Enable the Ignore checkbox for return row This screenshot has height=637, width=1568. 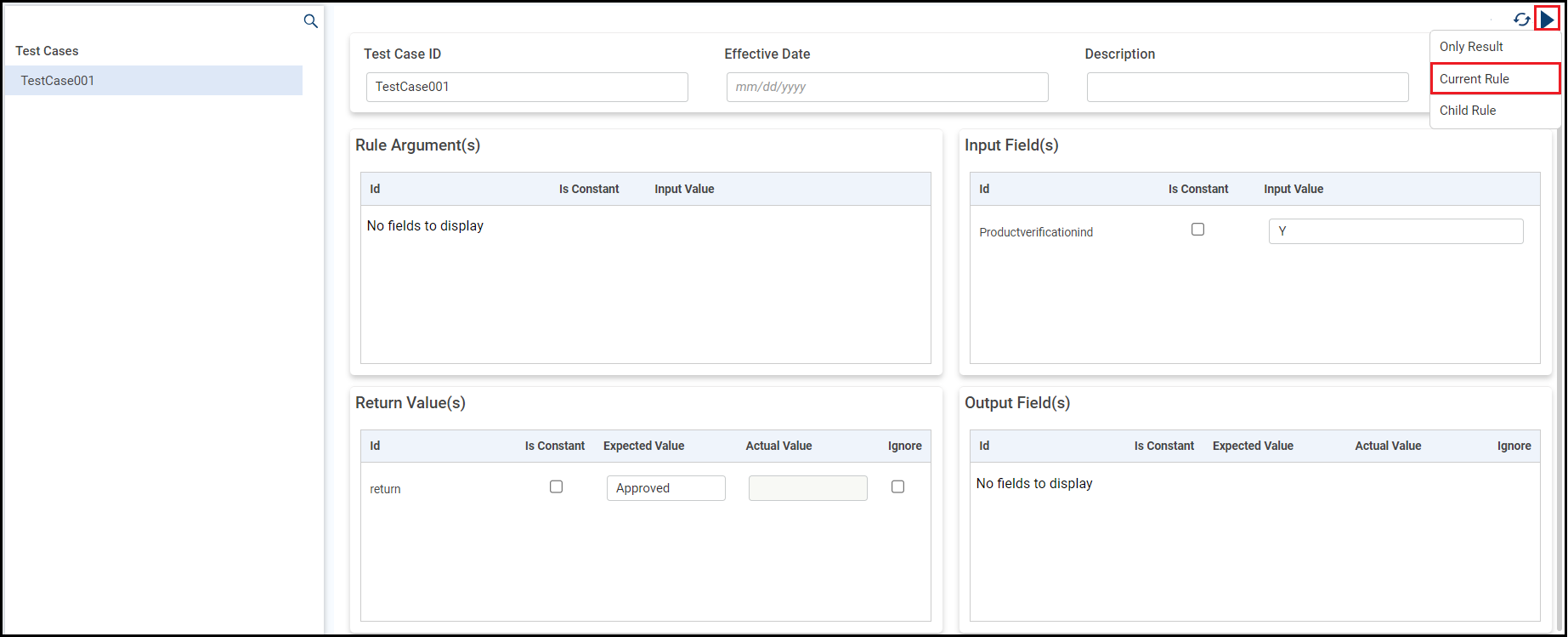point(897,487)
